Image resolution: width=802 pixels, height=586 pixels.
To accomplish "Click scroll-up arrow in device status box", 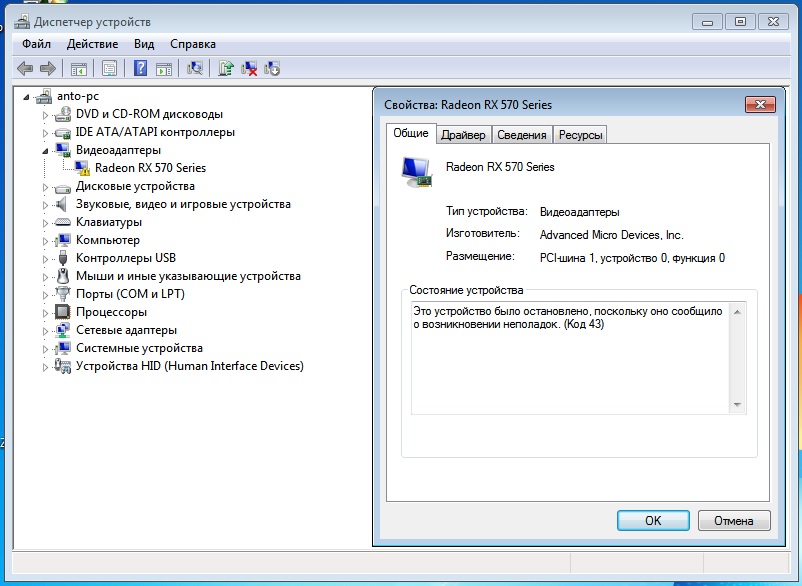I will point(737,312).
